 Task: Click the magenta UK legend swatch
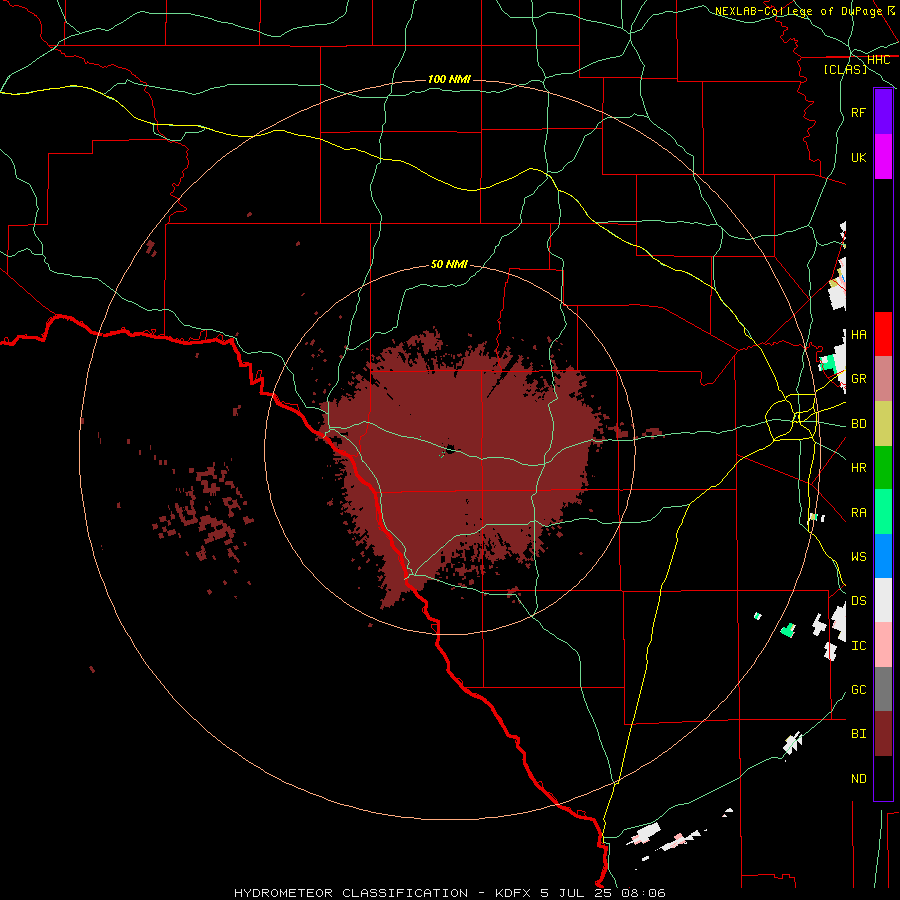click(x=883, y=157)
